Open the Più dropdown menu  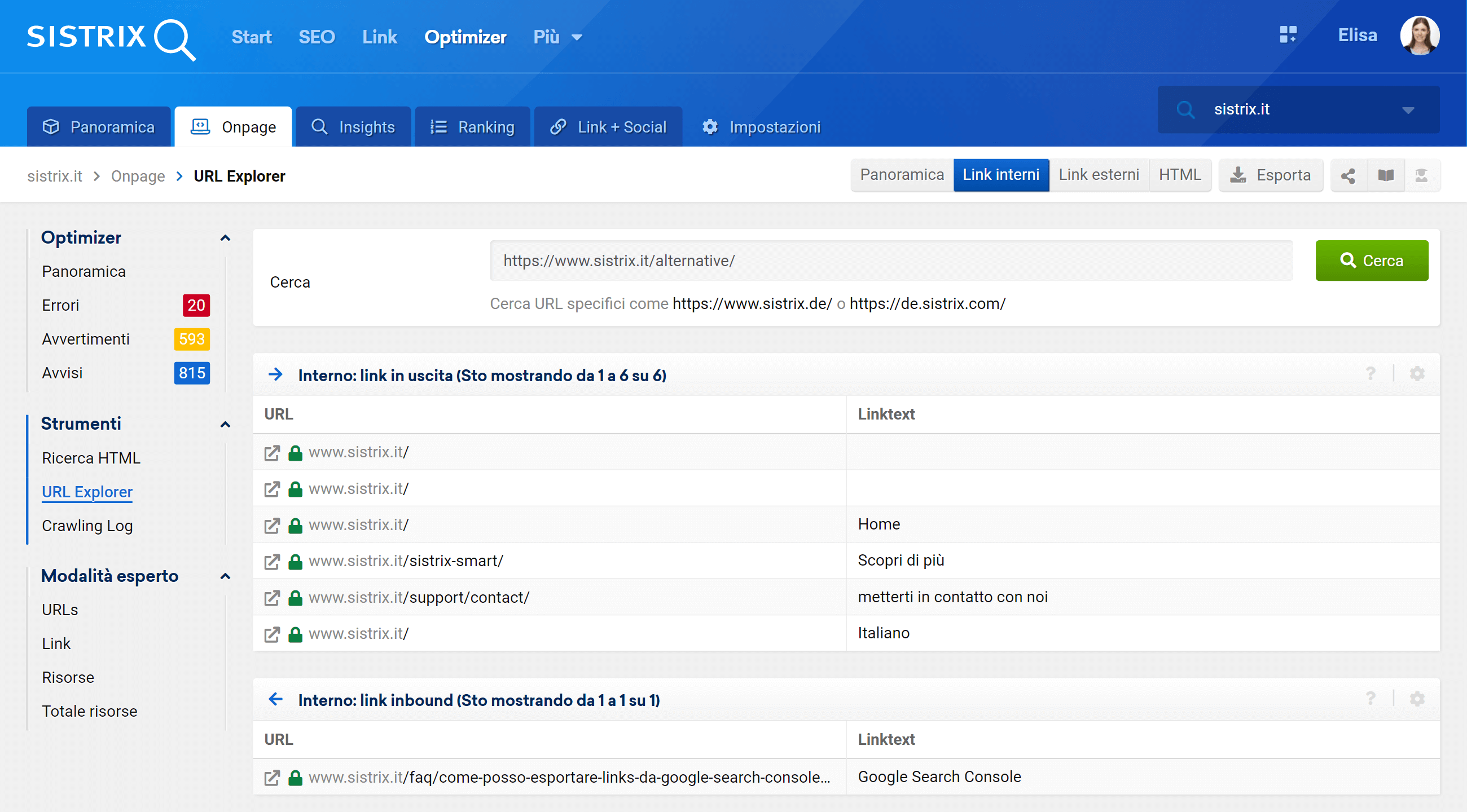point(557,38)
